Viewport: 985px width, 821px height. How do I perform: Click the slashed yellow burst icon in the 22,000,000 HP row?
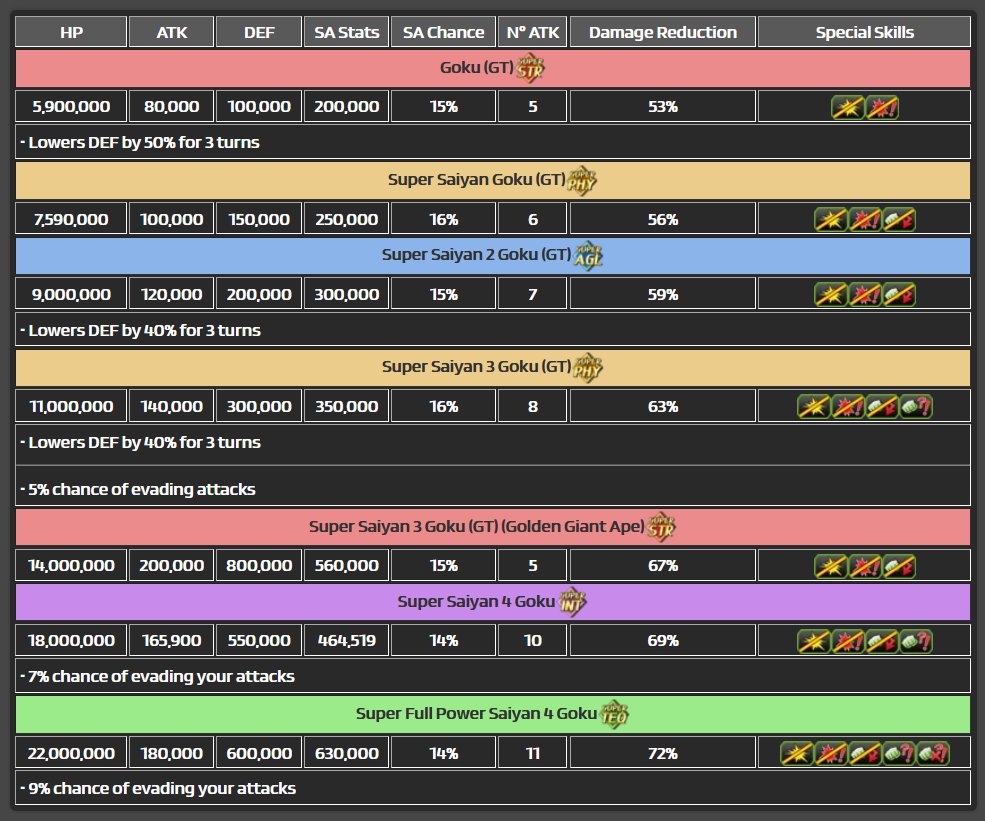797,754
